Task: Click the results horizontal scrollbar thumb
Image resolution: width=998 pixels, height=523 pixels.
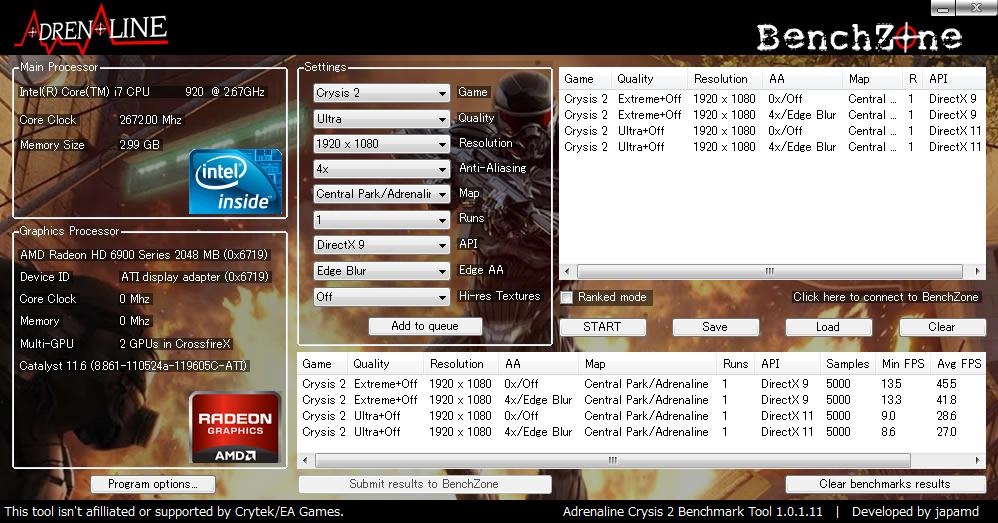Action: click(612, 460)
